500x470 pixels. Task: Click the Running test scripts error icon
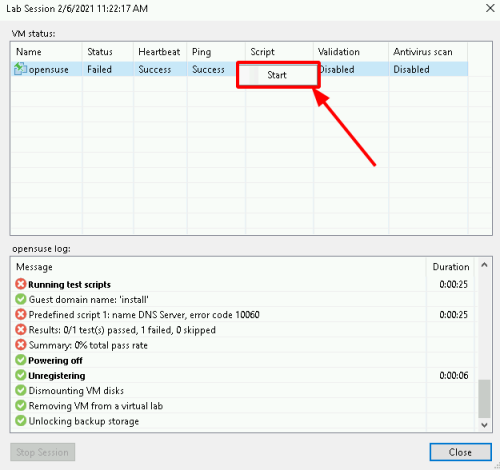21,284
